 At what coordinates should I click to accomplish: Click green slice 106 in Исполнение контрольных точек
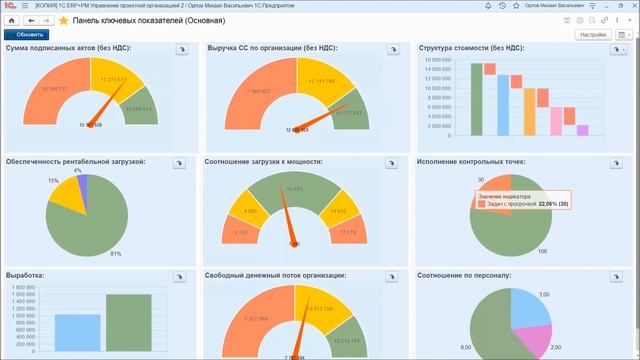[x=514, y=233]
